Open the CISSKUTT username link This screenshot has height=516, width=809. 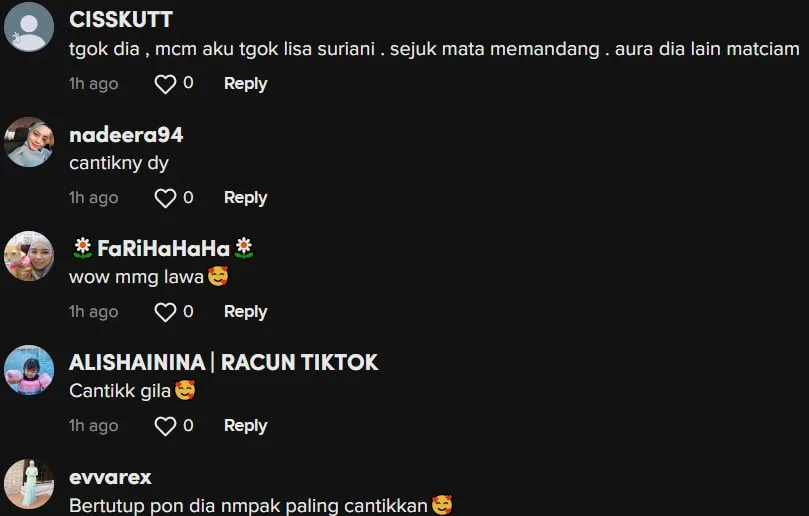[121, 20]
